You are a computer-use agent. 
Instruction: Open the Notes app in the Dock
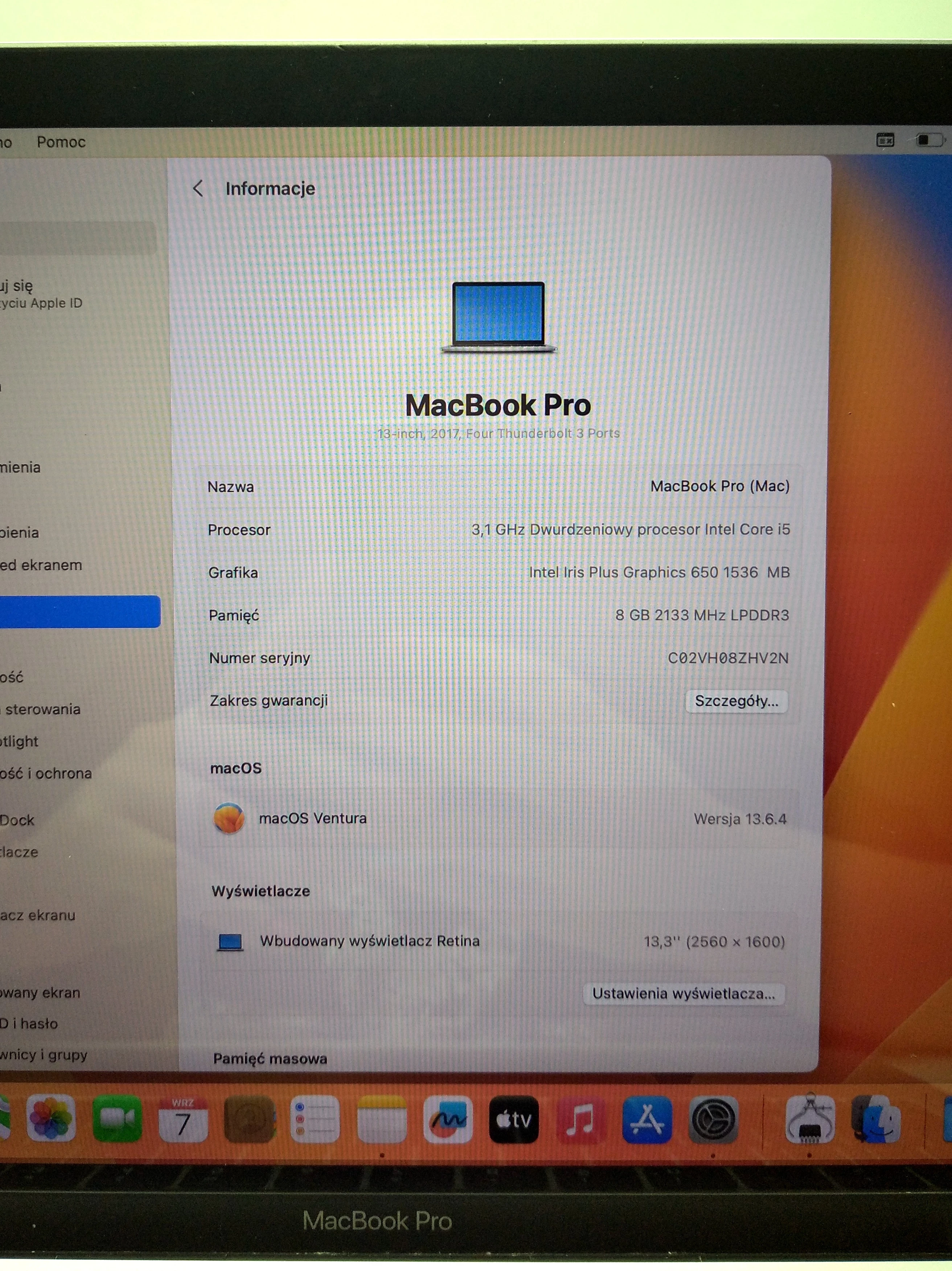(x=382, y=1119)
